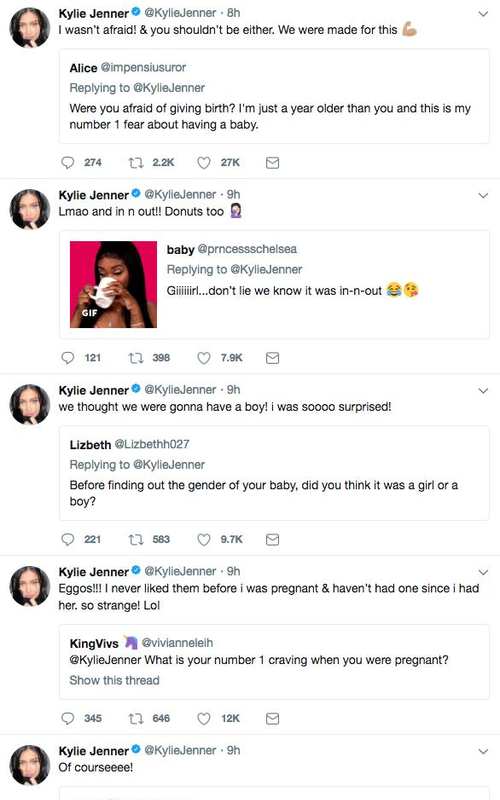The image size is (500, 800).
Task: Expand the menu arrow on the "Donuts too" tweet
Action: pyautogui.click(x=483, y=195)
